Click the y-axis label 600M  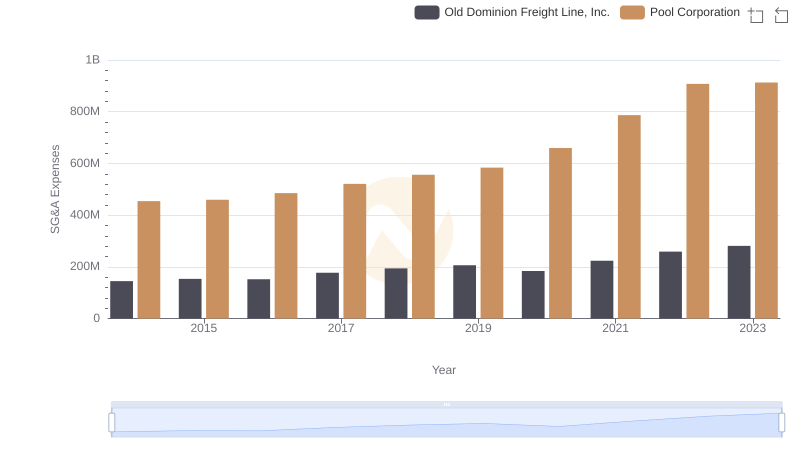coord(85,163)
